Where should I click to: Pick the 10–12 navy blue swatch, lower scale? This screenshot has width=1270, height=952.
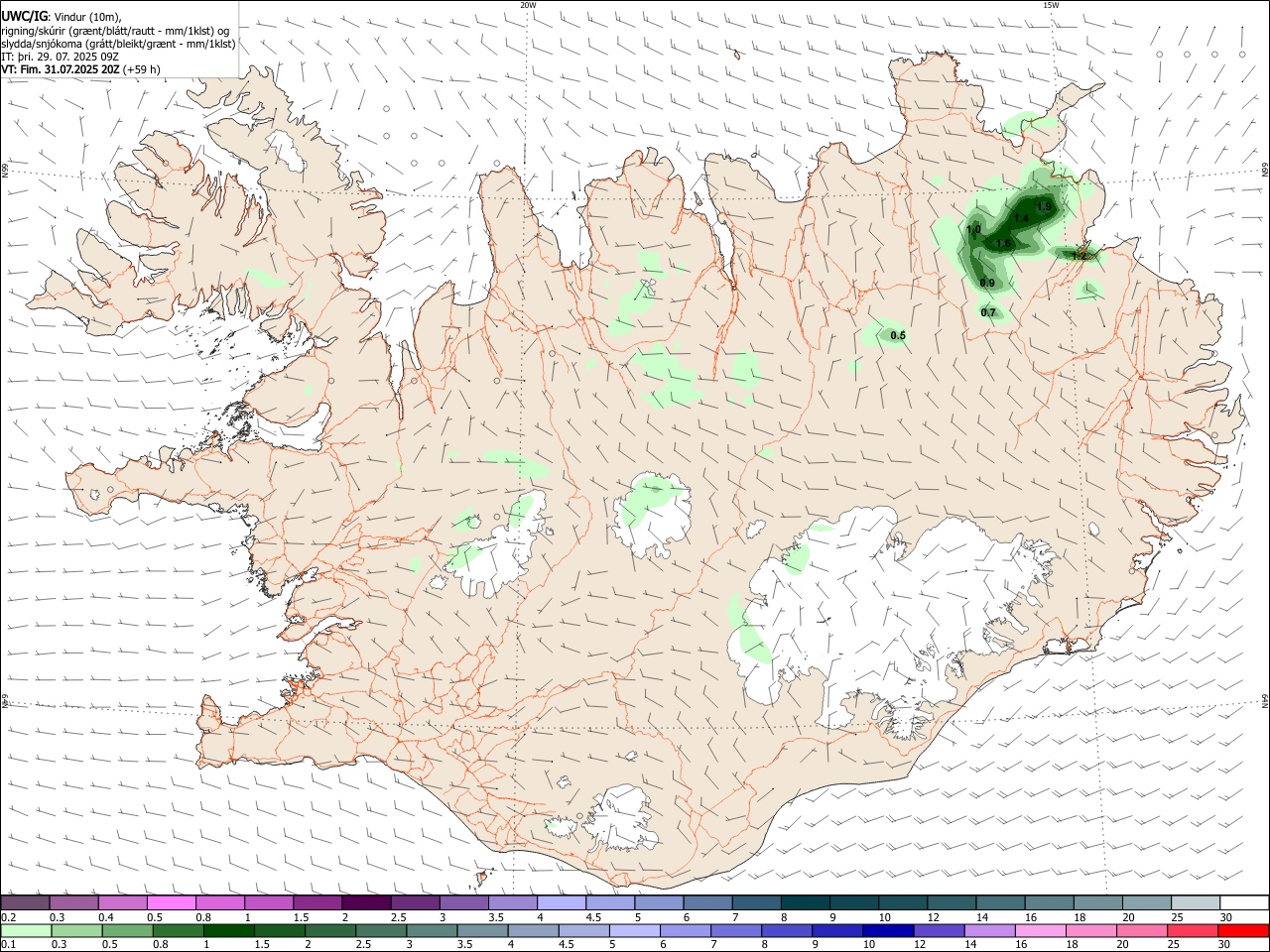click(888, 931)
